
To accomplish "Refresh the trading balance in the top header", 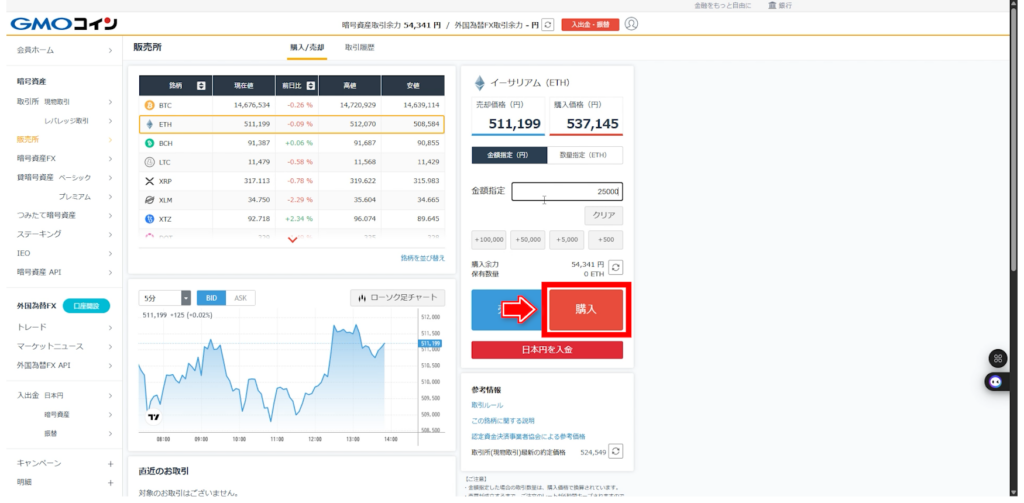I will [547, 24].
